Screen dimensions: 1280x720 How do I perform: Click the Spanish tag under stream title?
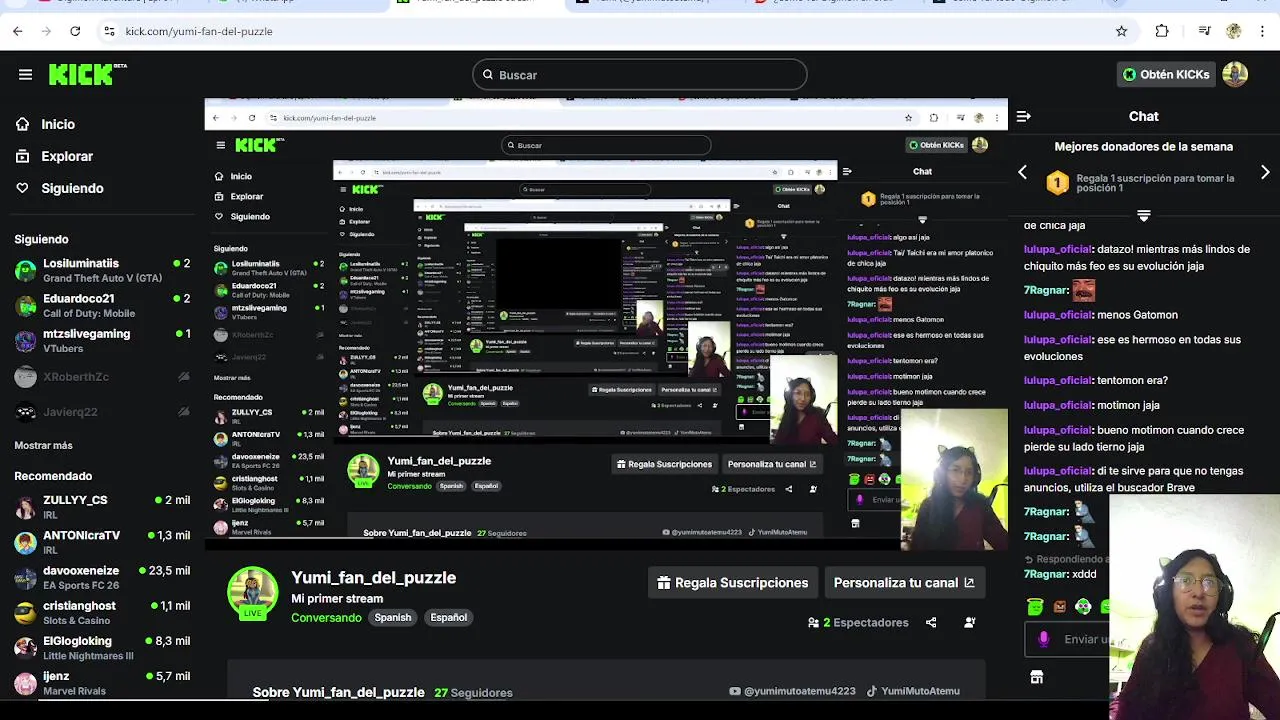point(393,618)
